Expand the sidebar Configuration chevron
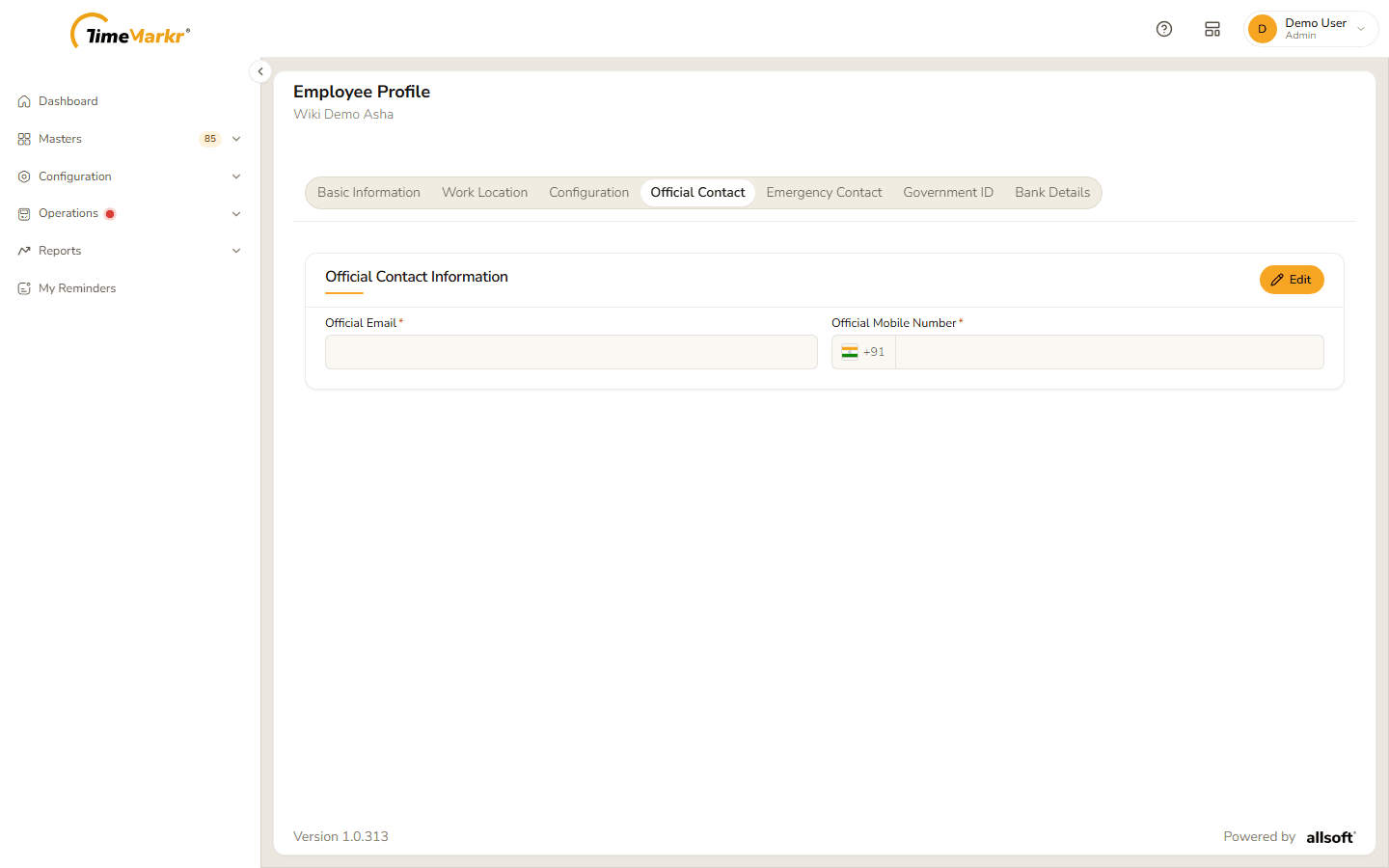Image resolution: width=1389 pixels, height=868 pixels. pos(236,176)
